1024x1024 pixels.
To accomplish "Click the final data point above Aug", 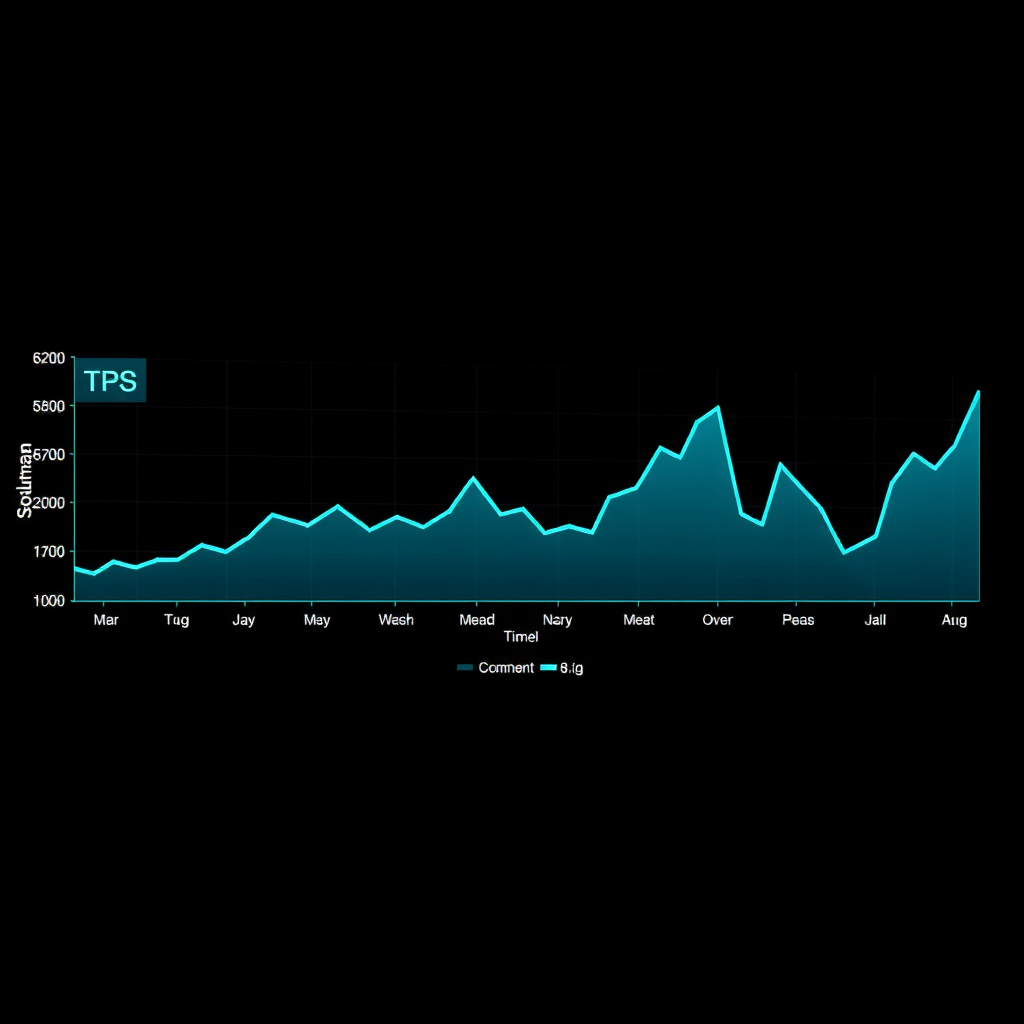I will coord(978,392).
